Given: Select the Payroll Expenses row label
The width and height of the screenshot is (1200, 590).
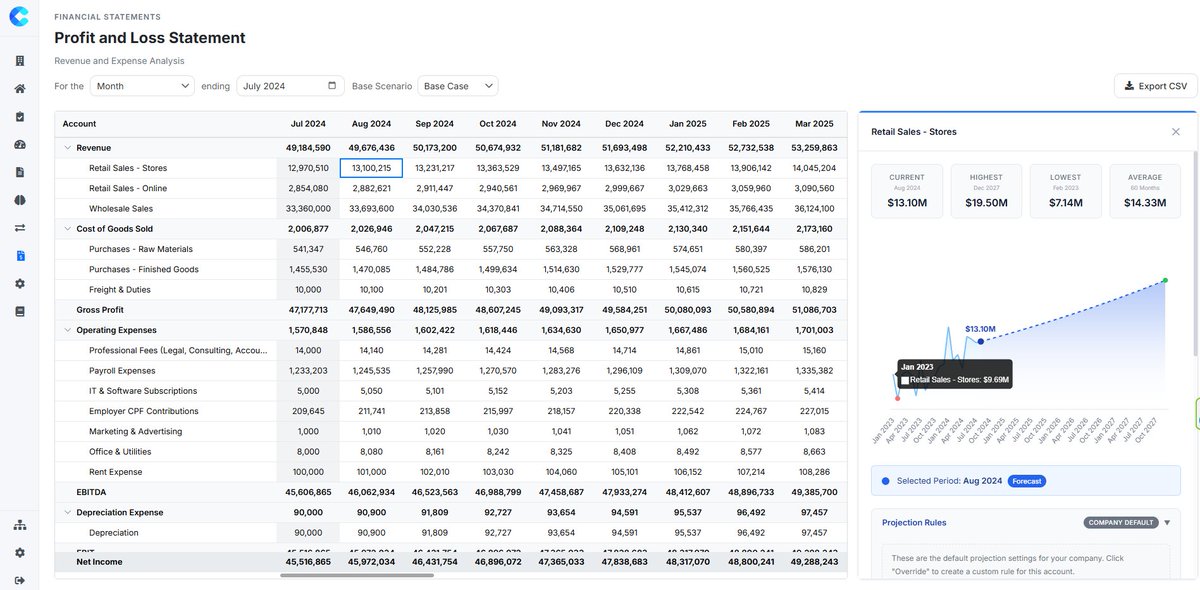Looking at the screenshot, I should pyautogui.click(x=122, y=370).
